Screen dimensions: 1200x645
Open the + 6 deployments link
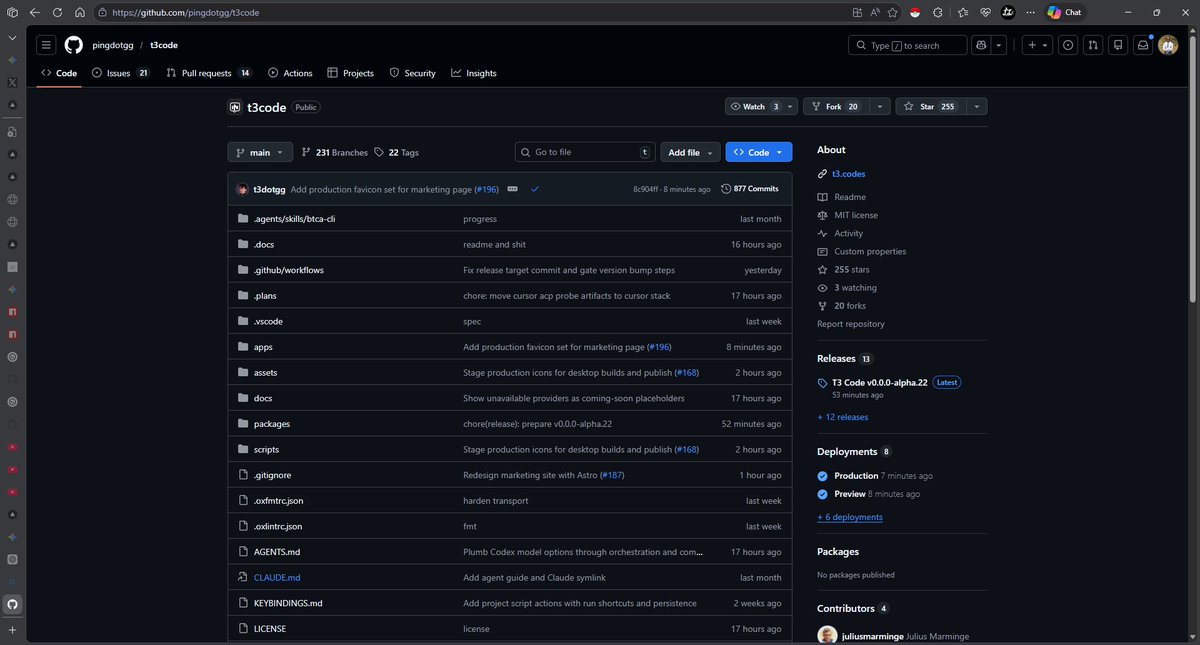[x=850, y=517]
